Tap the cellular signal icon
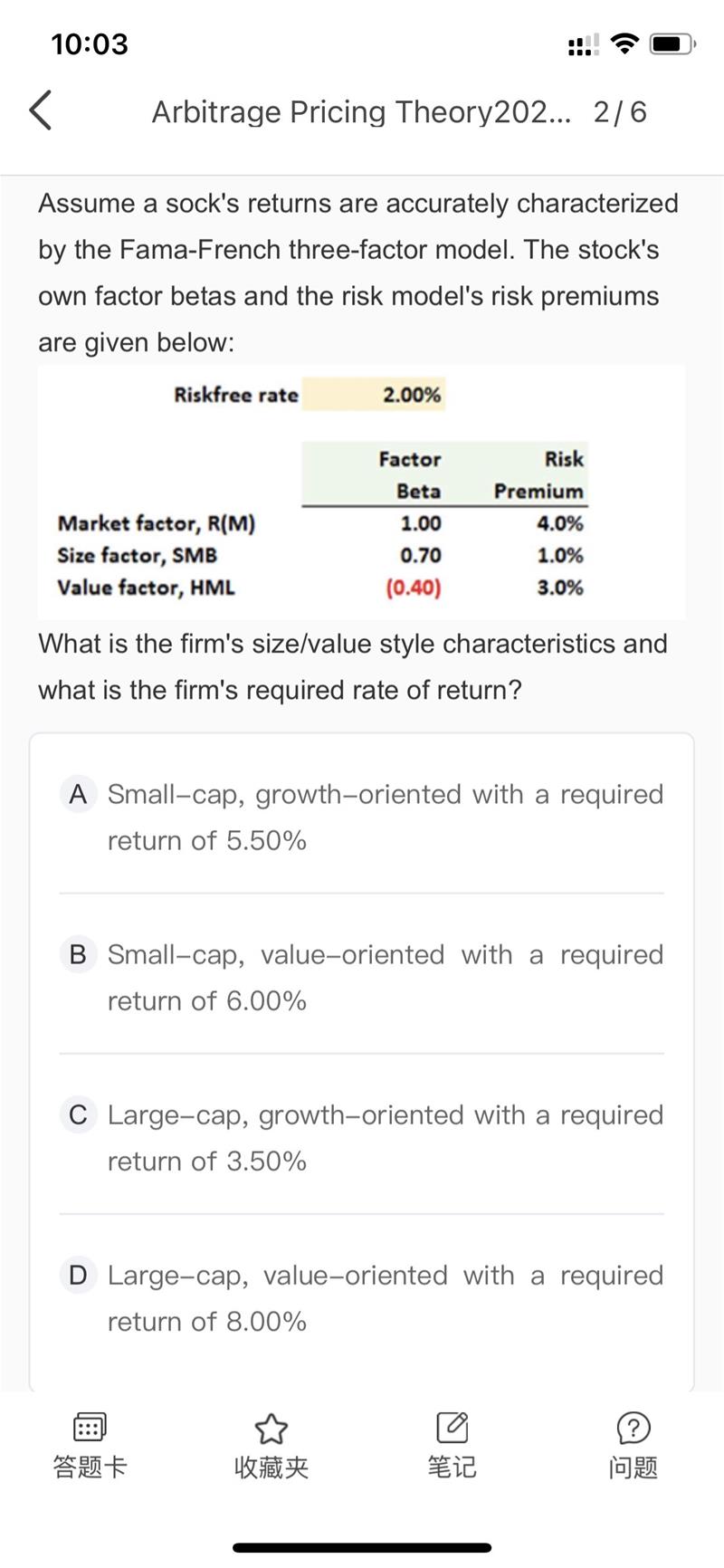The width and height of the screenshot is (724, 1568). point(583,44)
